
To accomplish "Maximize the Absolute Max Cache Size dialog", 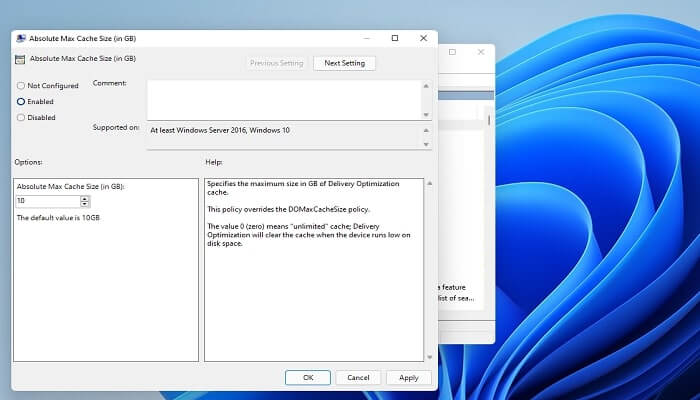I will pos(395,38).
